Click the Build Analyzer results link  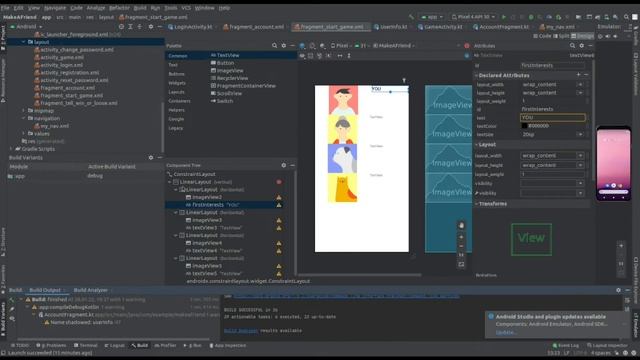pos(241,331)
